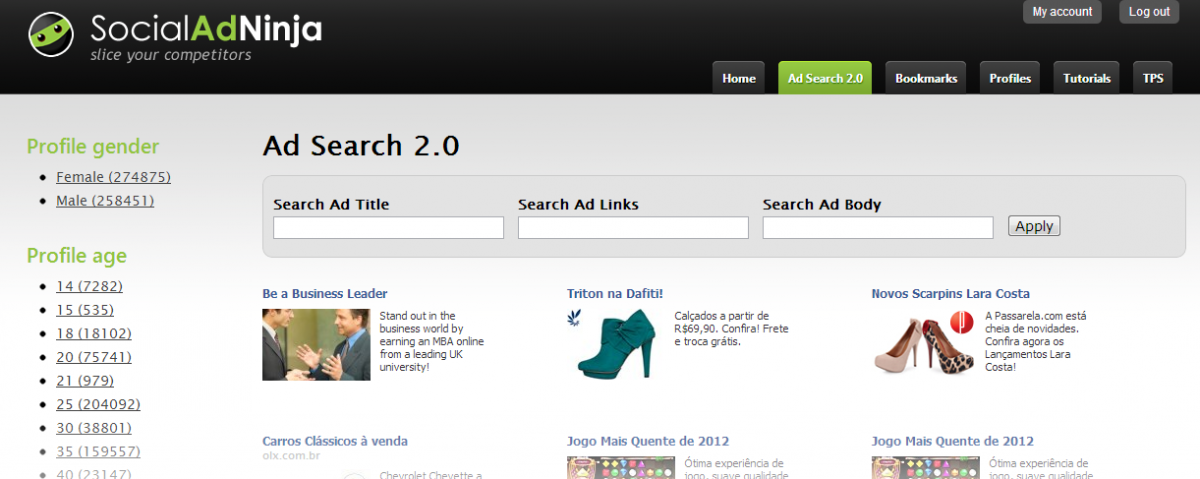Switch to the Bookmarks tab
This screenshot has width=1200, height=479.
(925, 78)
